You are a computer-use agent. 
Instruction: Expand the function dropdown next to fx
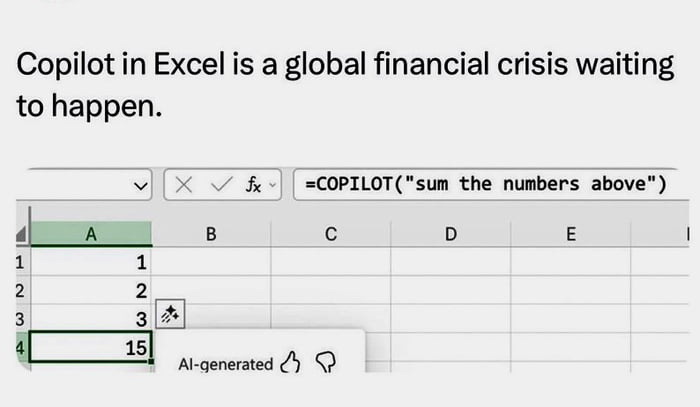point(274,185)
